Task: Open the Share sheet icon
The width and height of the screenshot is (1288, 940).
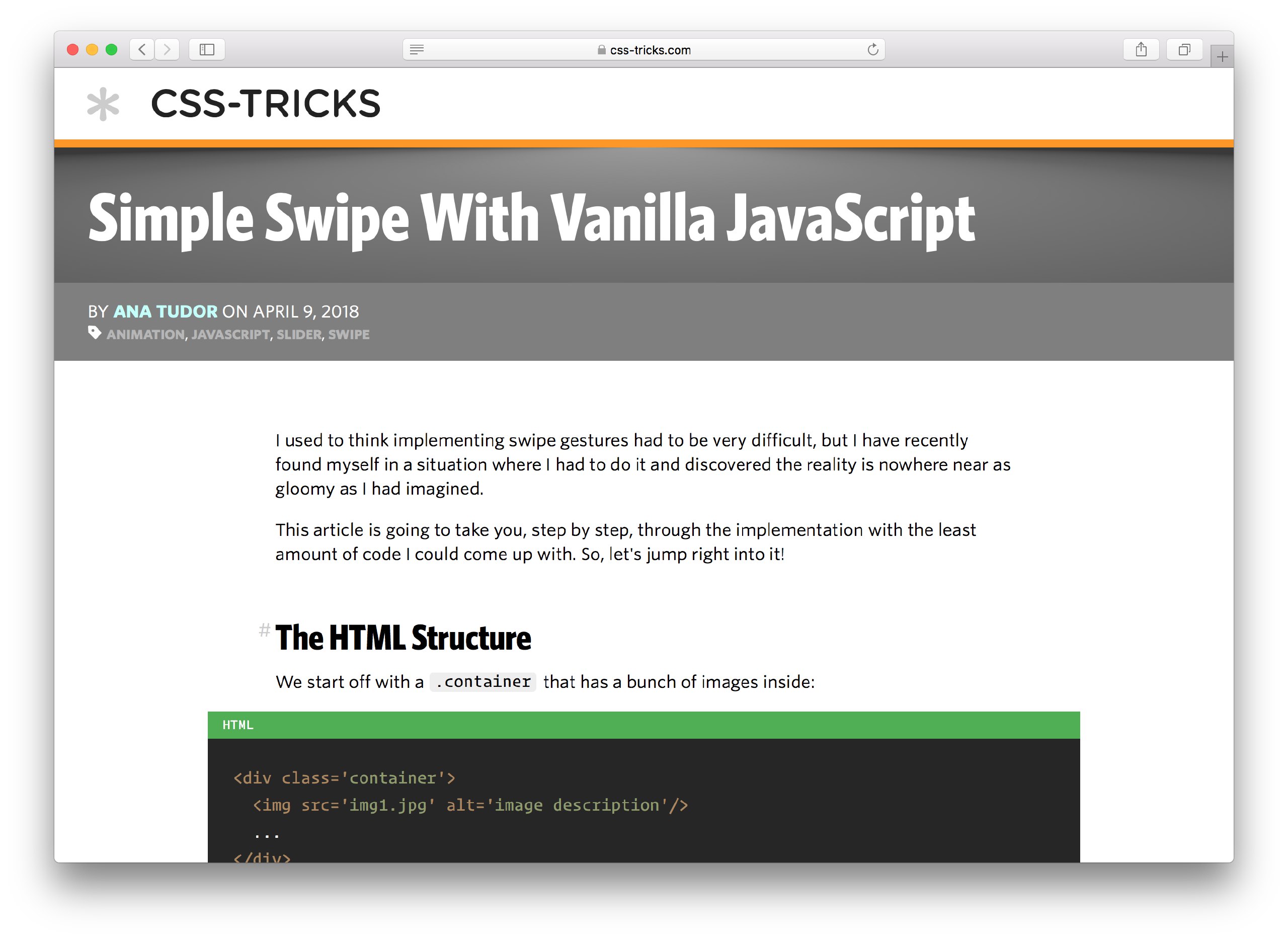Action: pyautogui.click(x=1141, y=49)
